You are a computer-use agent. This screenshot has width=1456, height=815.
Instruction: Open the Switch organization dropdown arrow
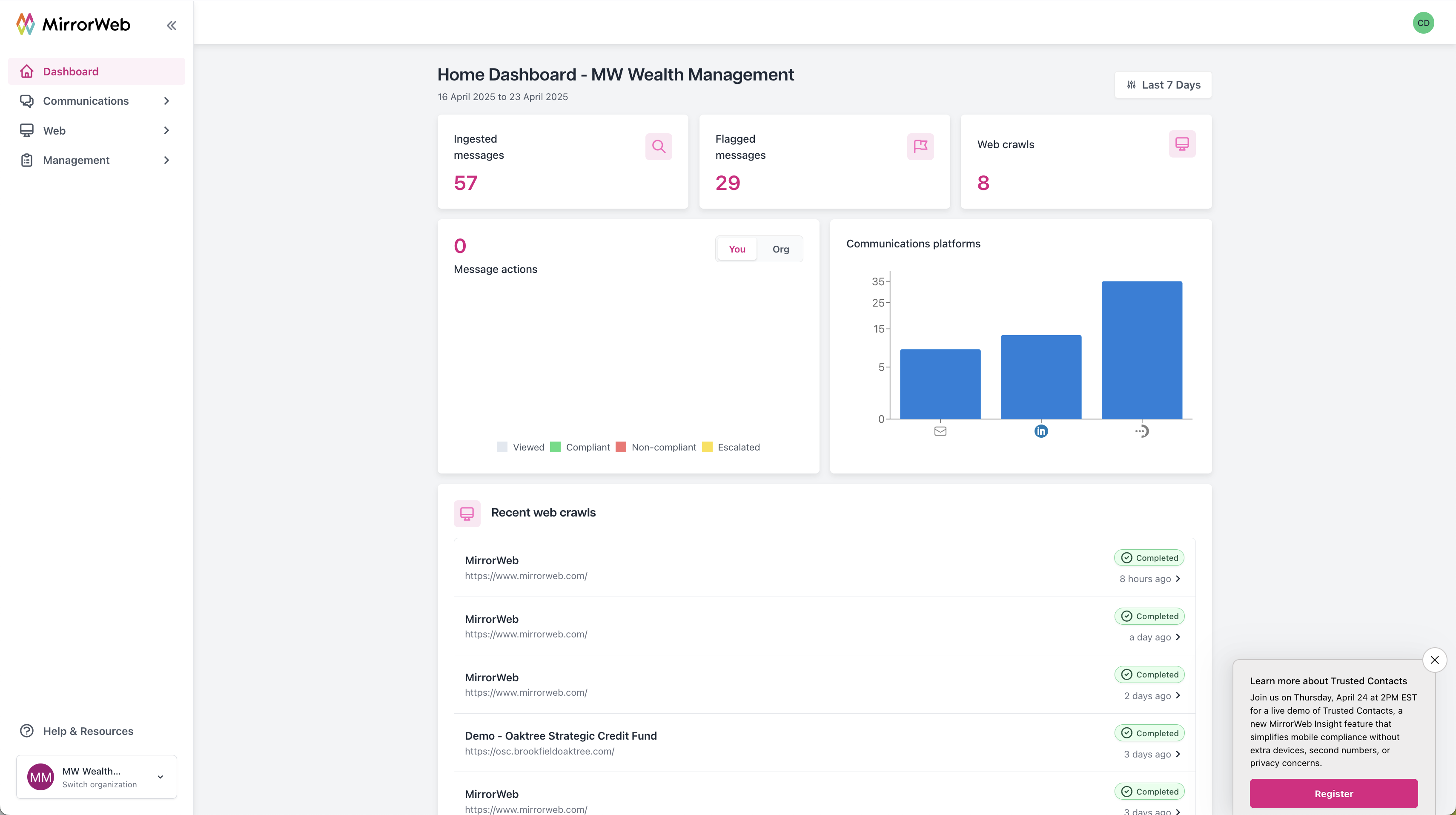click(161, 777)
